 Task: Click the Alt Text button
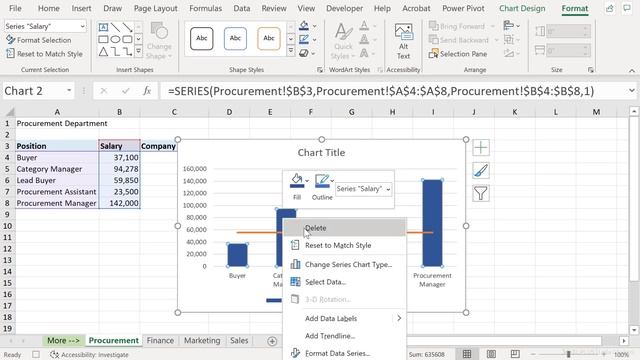(403, 41)
